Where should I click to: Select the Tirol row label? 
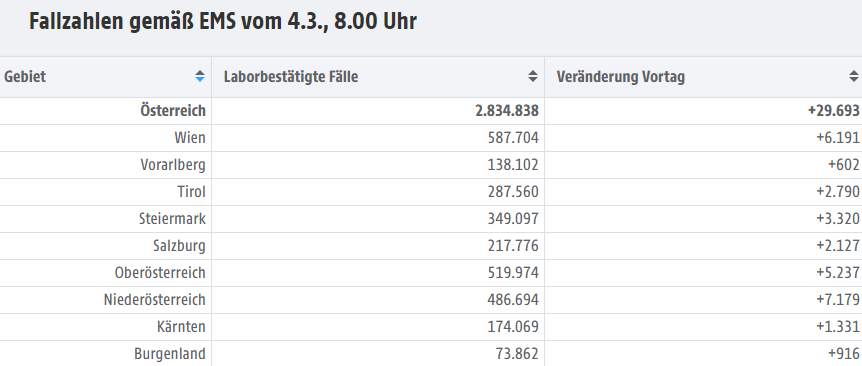[x=191, y=191]
